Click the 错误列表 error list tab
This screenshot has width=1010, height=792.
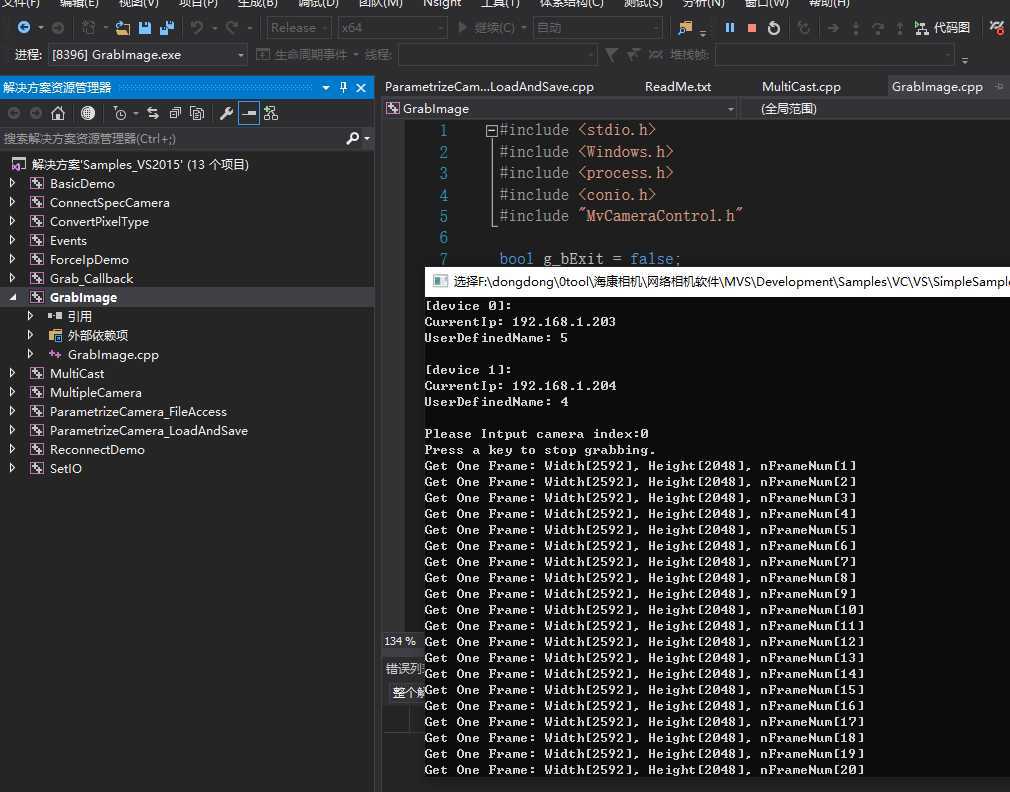pos(405,668)
